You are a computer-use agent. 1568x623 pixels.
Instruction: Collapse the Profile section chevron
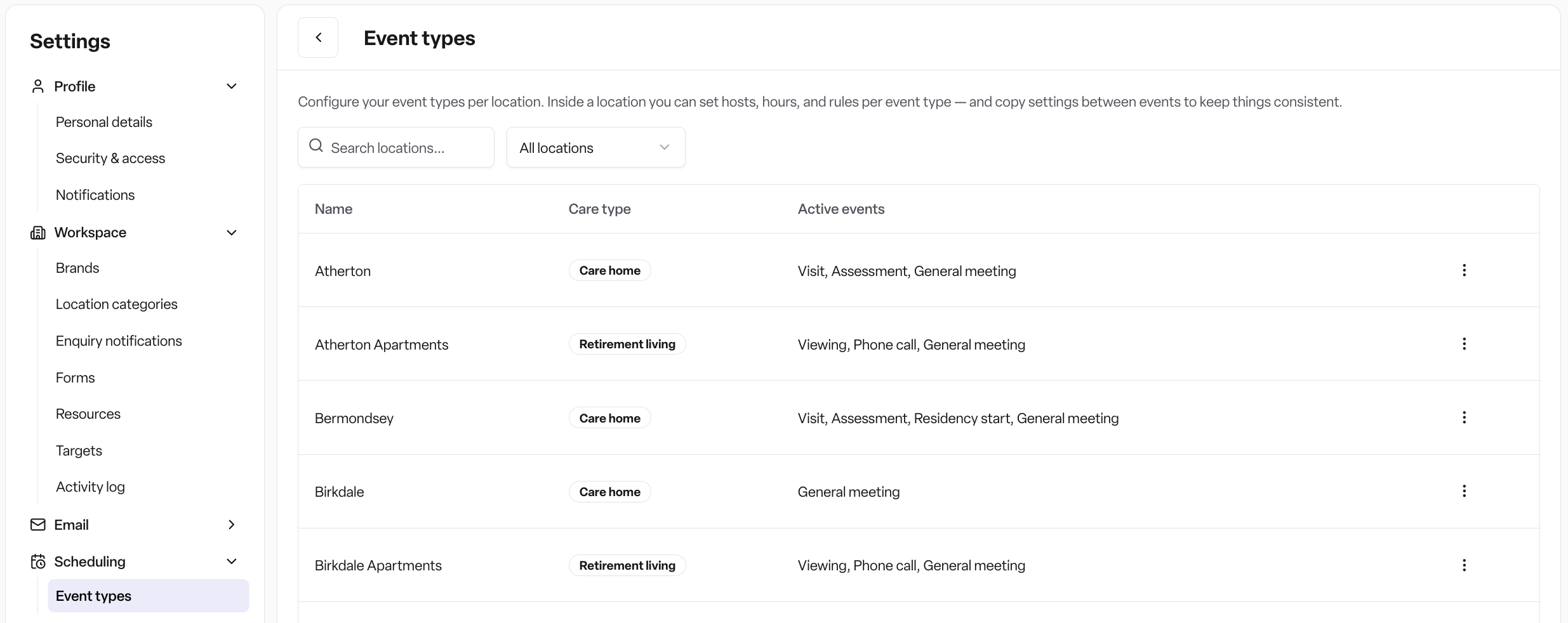[232, 86]
